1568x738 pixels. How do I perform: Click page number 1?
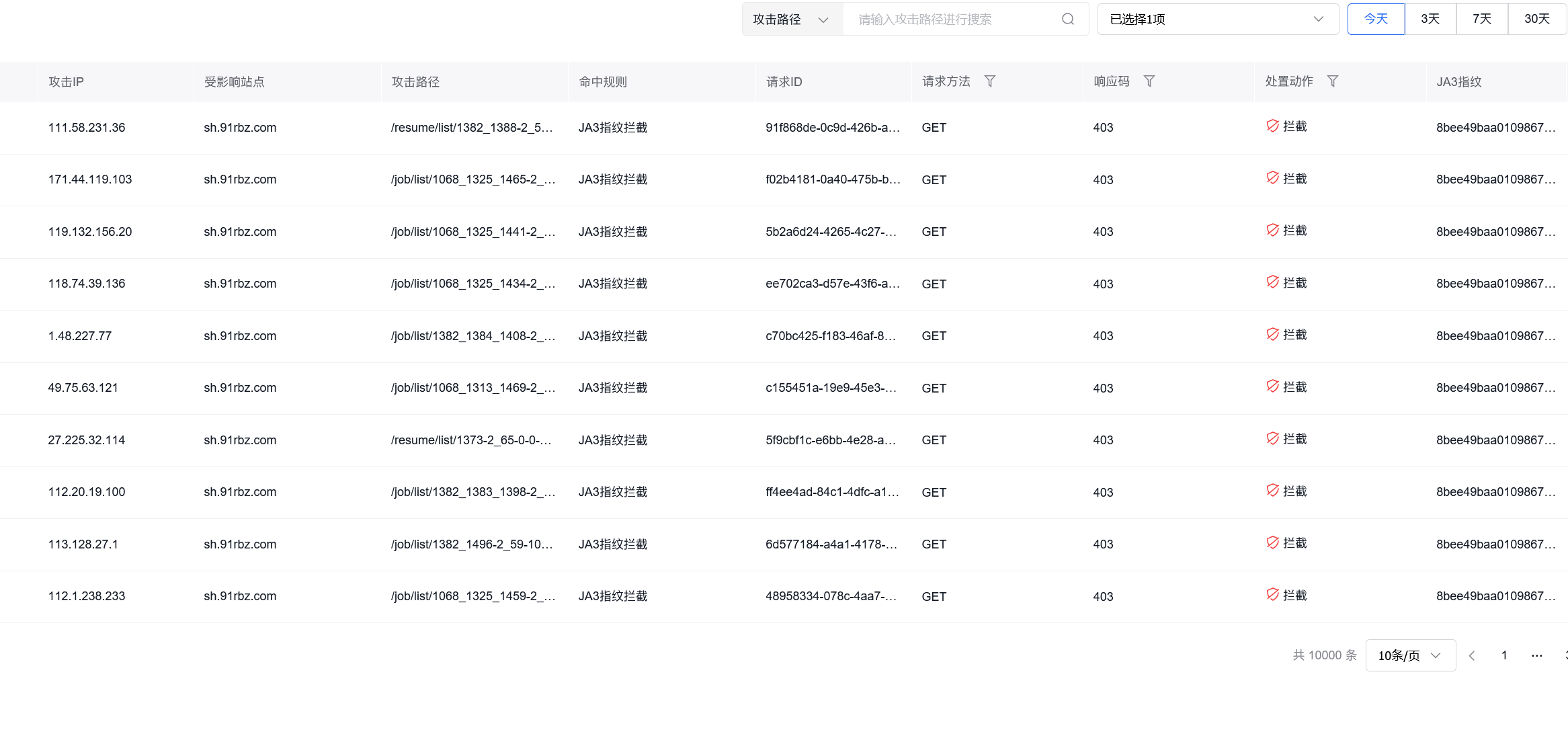[x=1504, y=655]
